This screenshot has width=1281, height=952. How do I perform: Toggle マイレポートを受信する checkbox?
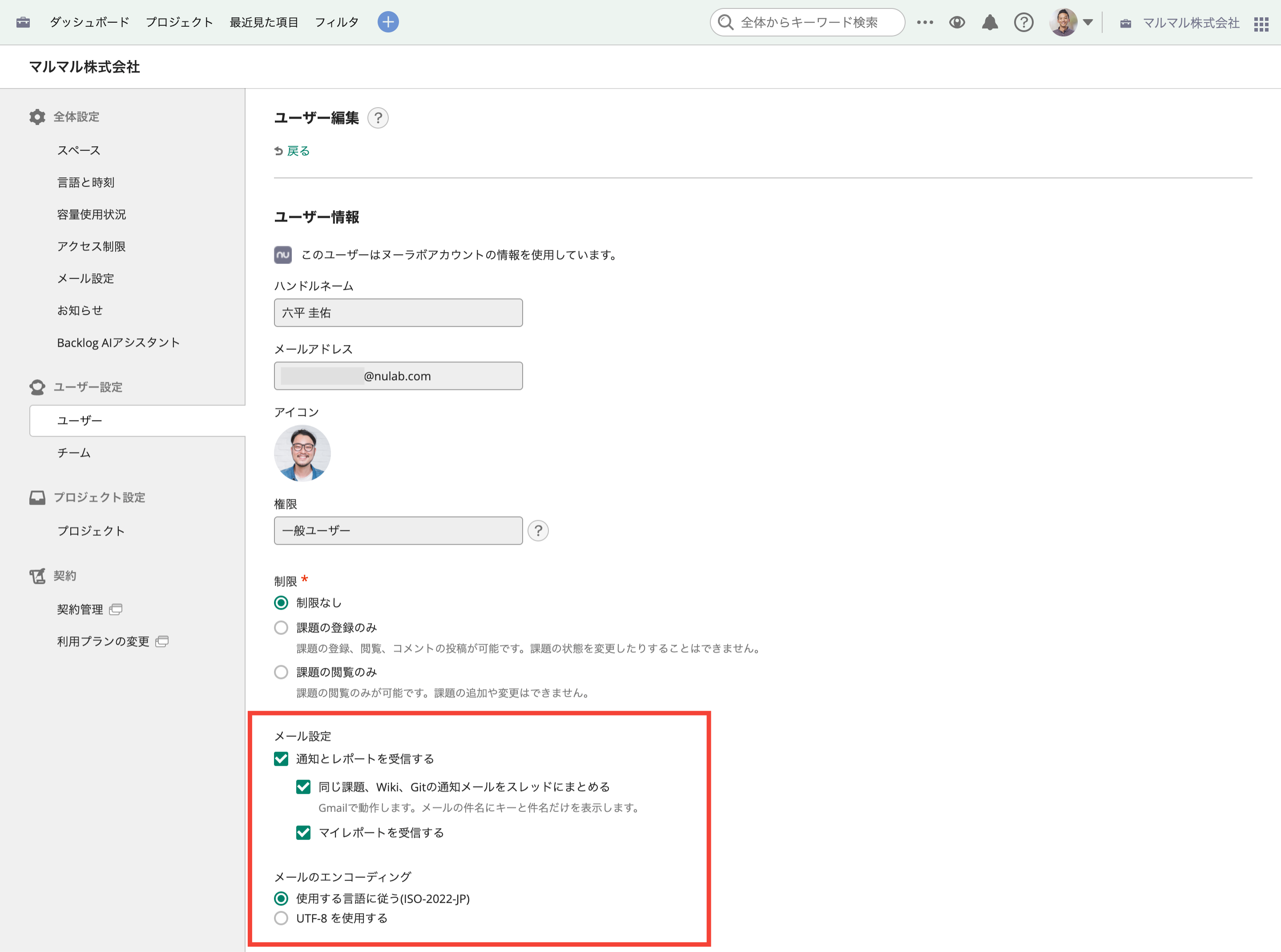point(303,833)
